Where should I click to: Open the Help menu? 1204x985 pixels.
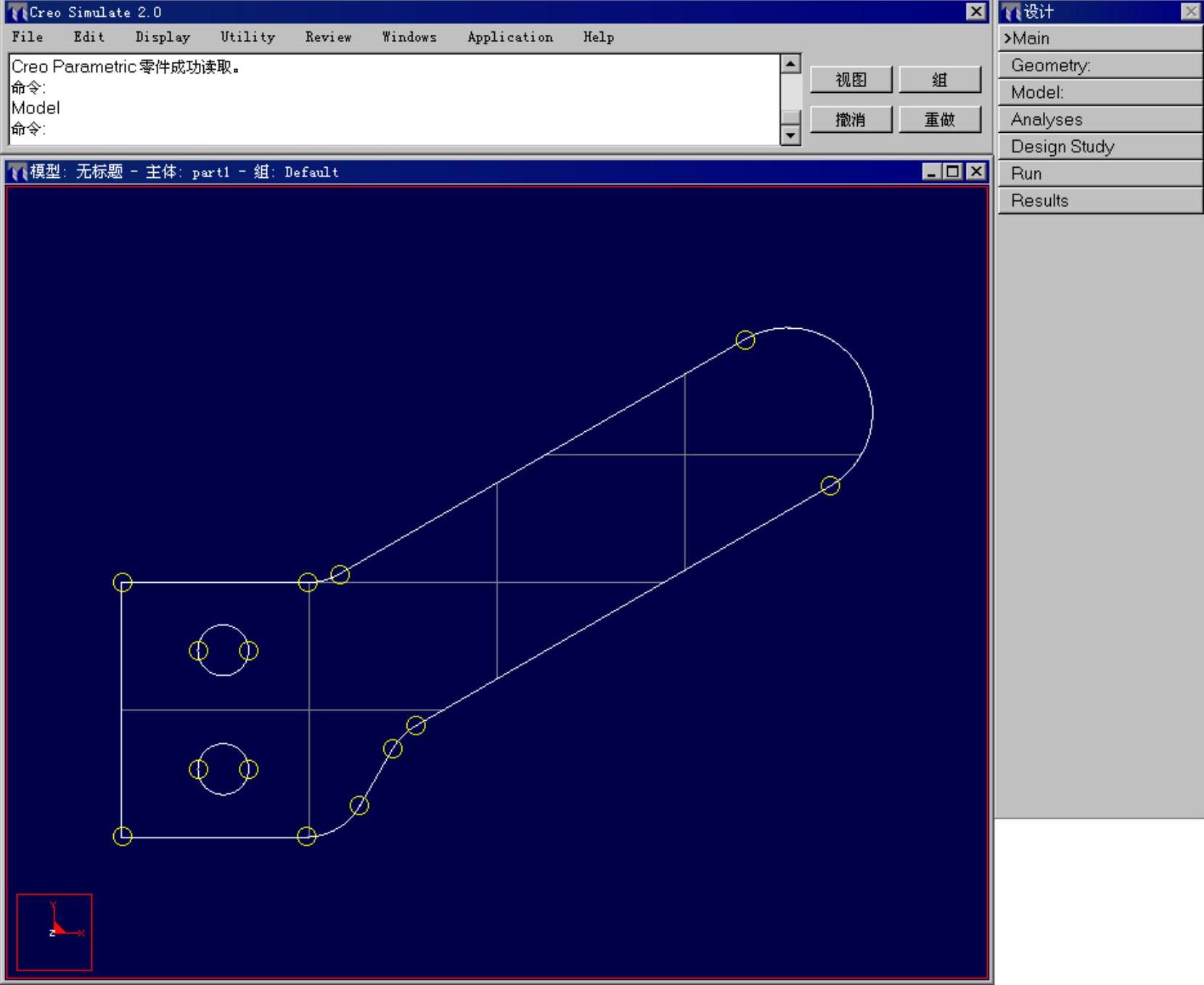599,37
